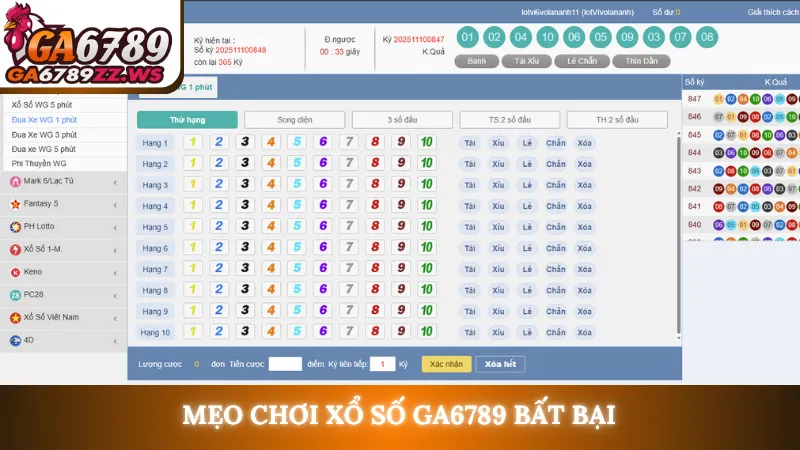Click the first result ball 01 in header
The height and width of the screenshot is (450, 800).
(467, 37)
